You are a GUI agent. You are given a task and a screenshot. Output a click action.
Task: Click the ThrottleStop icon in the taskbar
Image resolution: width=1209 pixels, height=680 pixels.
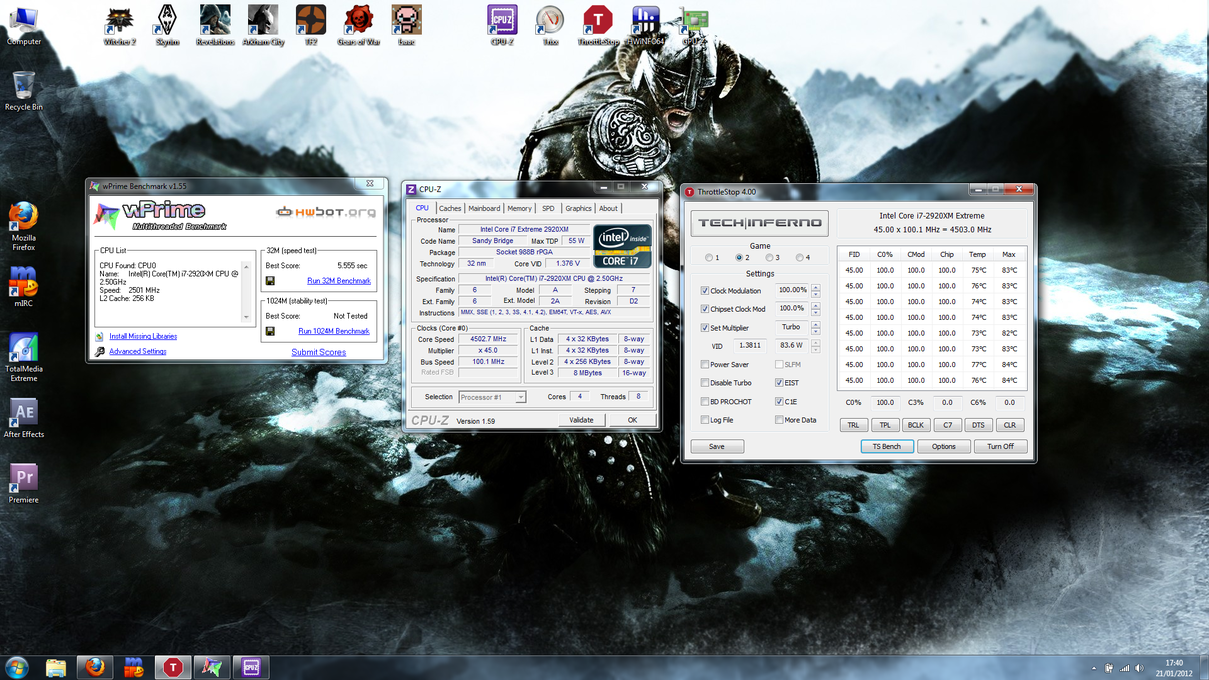click(173, 667)
